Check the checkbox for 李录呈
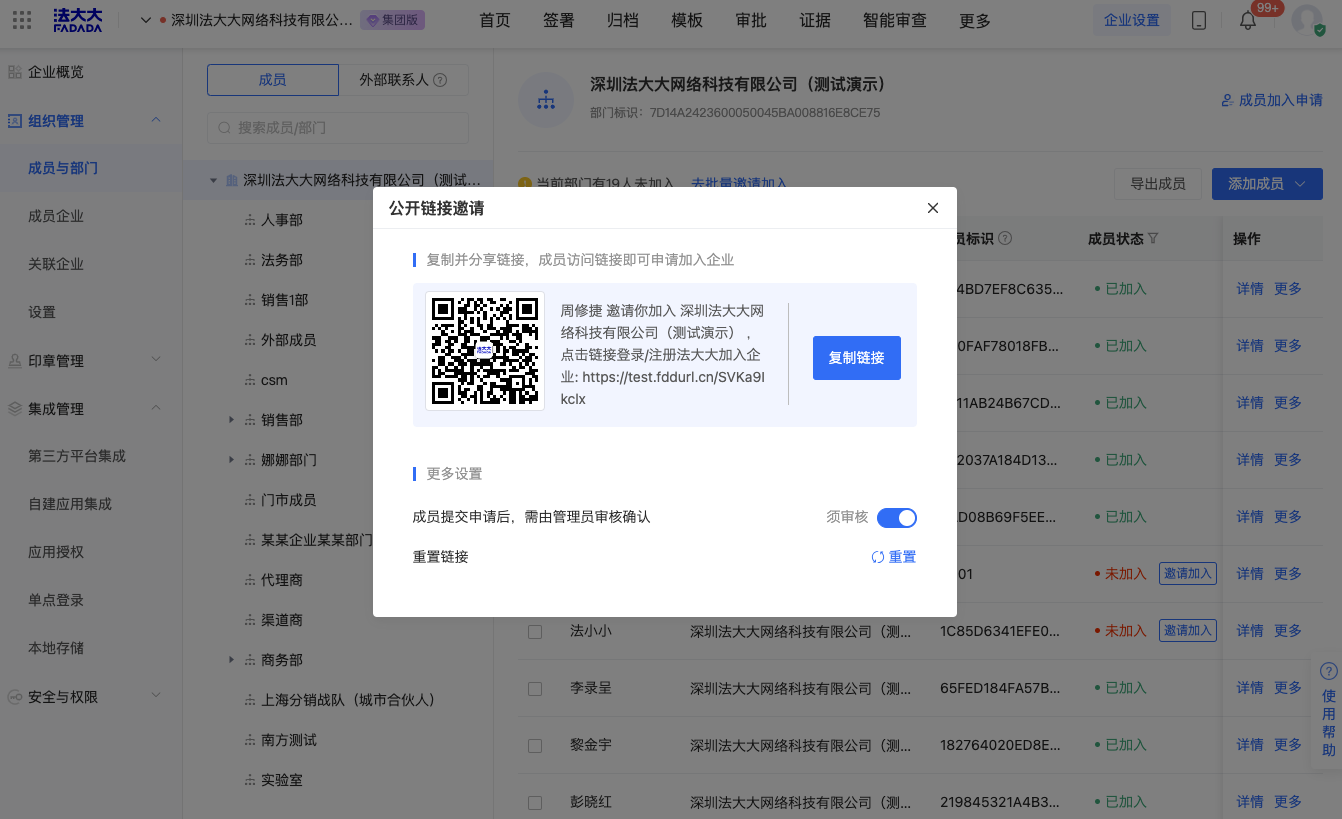1342x819 pixels. coord(535,689)
